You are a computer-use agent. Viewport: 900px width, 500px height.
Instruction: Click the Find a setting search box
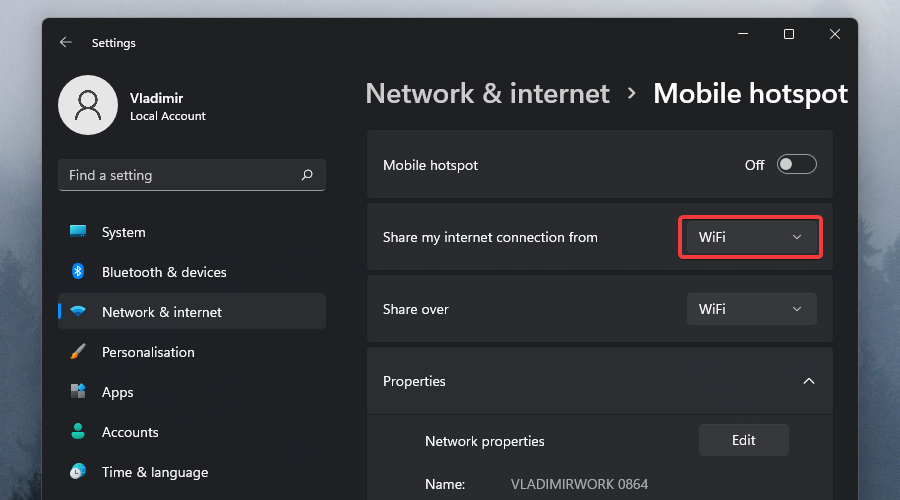[180, 175]
